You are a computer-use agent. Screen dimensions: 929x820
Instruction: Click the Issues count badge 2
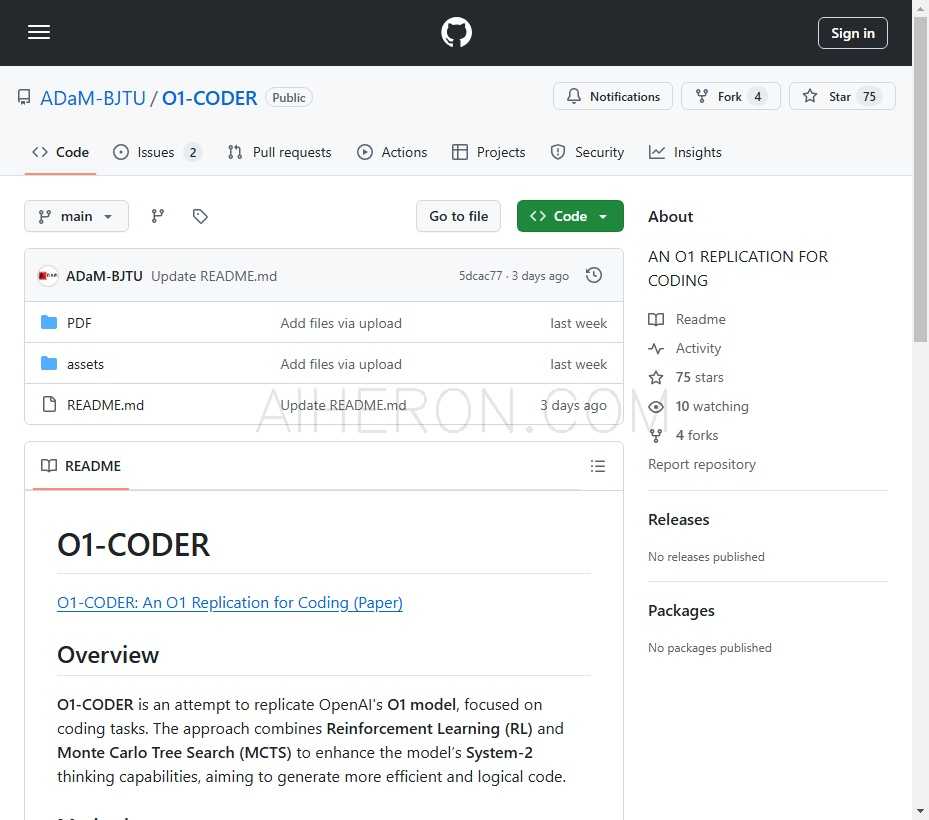pos(193,152)
